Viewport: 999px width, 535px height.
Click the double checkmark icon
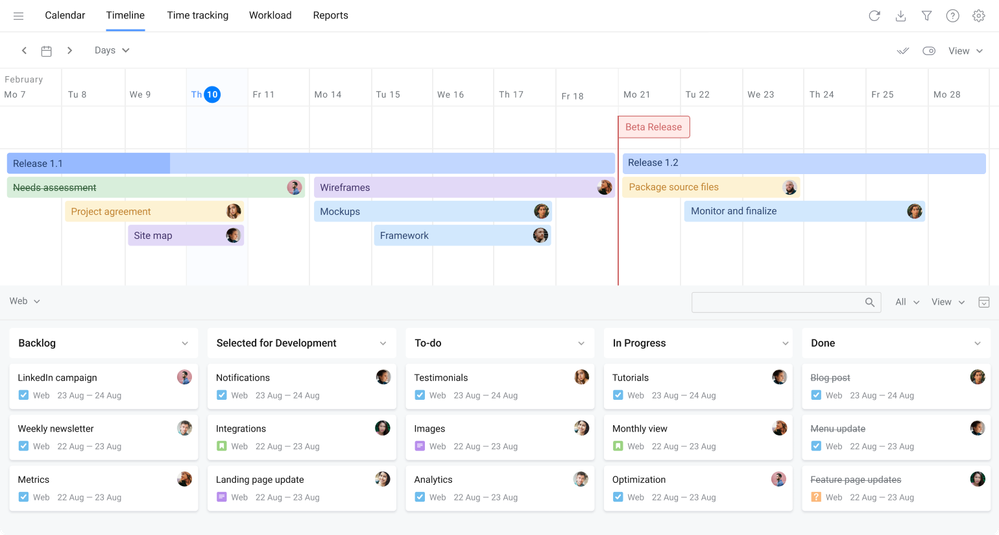point(903,51)
